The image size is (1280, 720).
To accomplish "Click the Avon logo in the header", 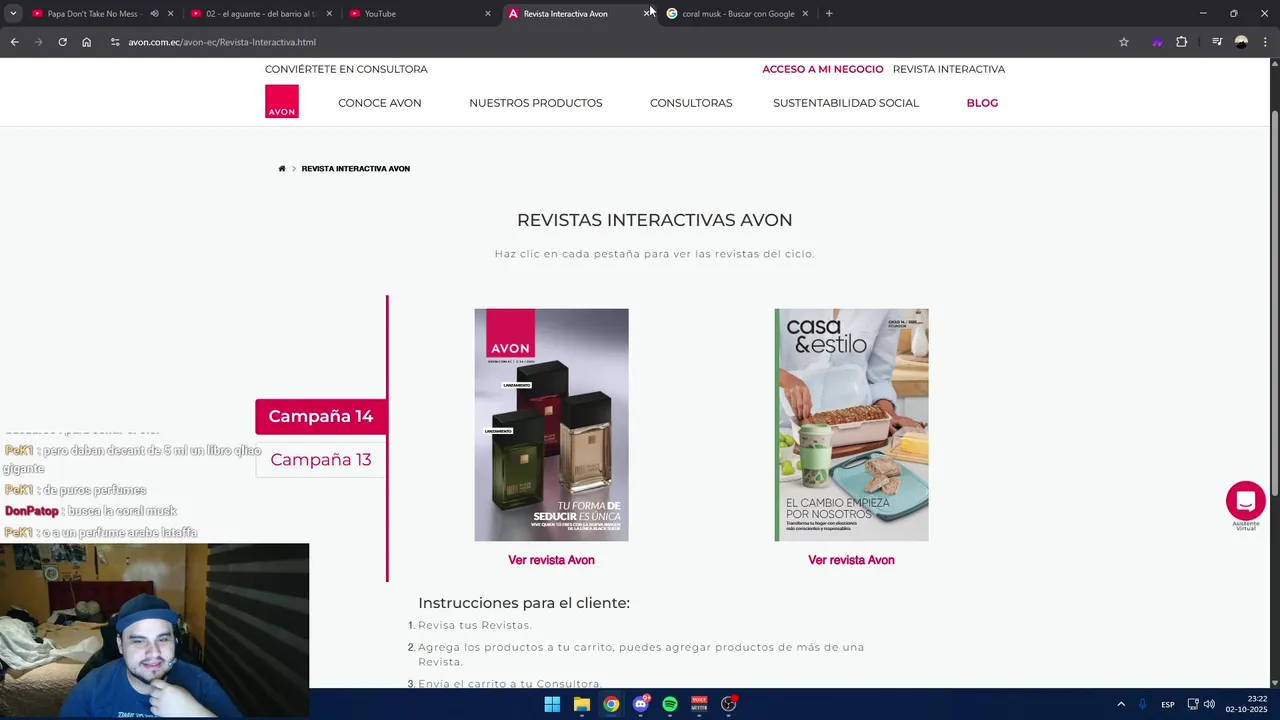I will 282,101.
